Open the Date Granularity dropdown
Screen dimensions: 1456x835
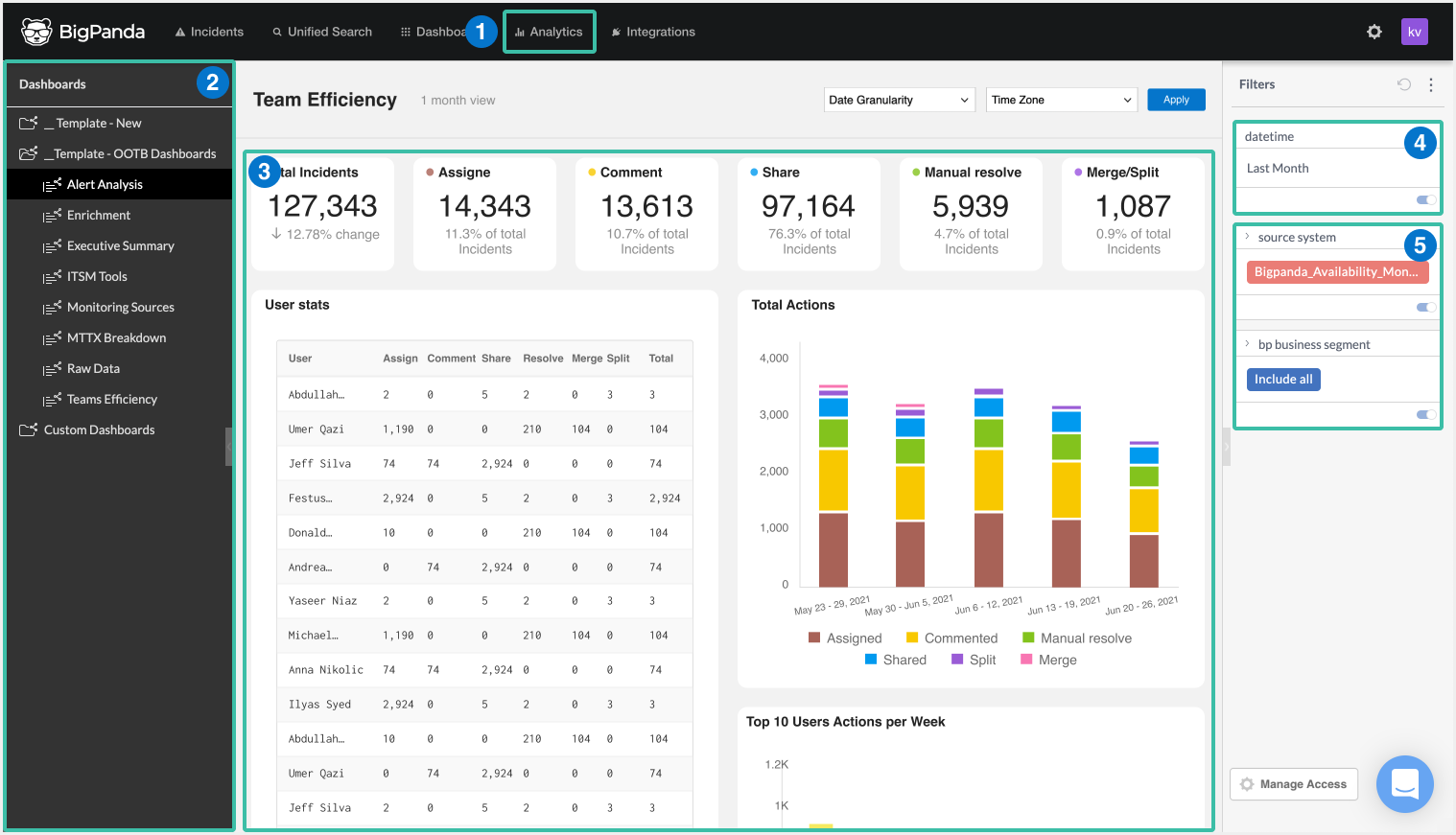pos(898,99)
